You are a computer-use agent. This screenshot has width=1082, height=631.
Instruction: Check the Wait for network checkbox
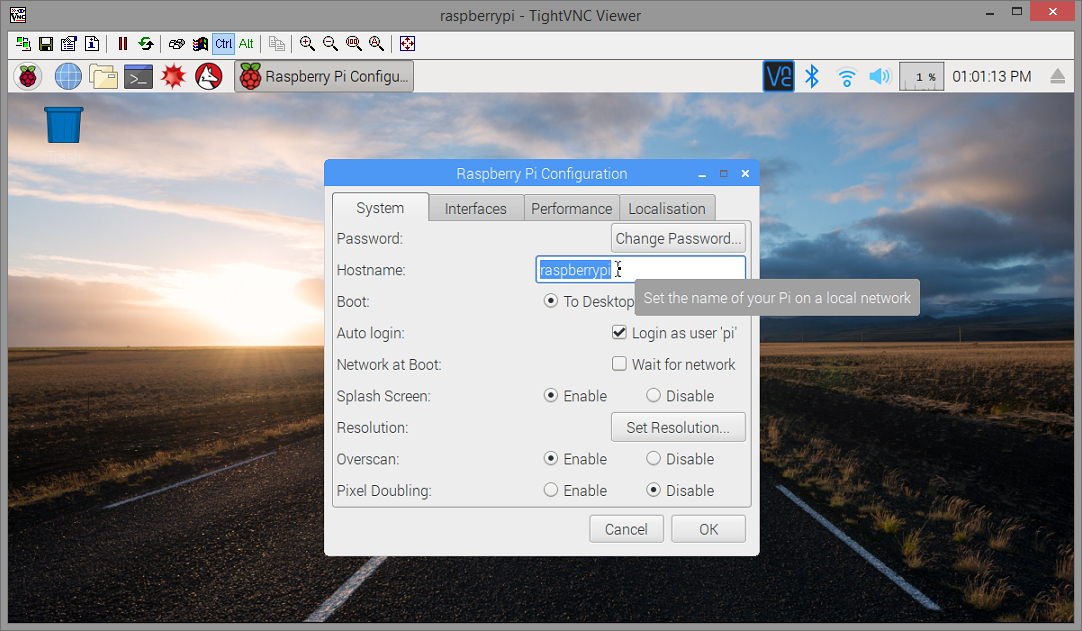[x=619, y=364]
